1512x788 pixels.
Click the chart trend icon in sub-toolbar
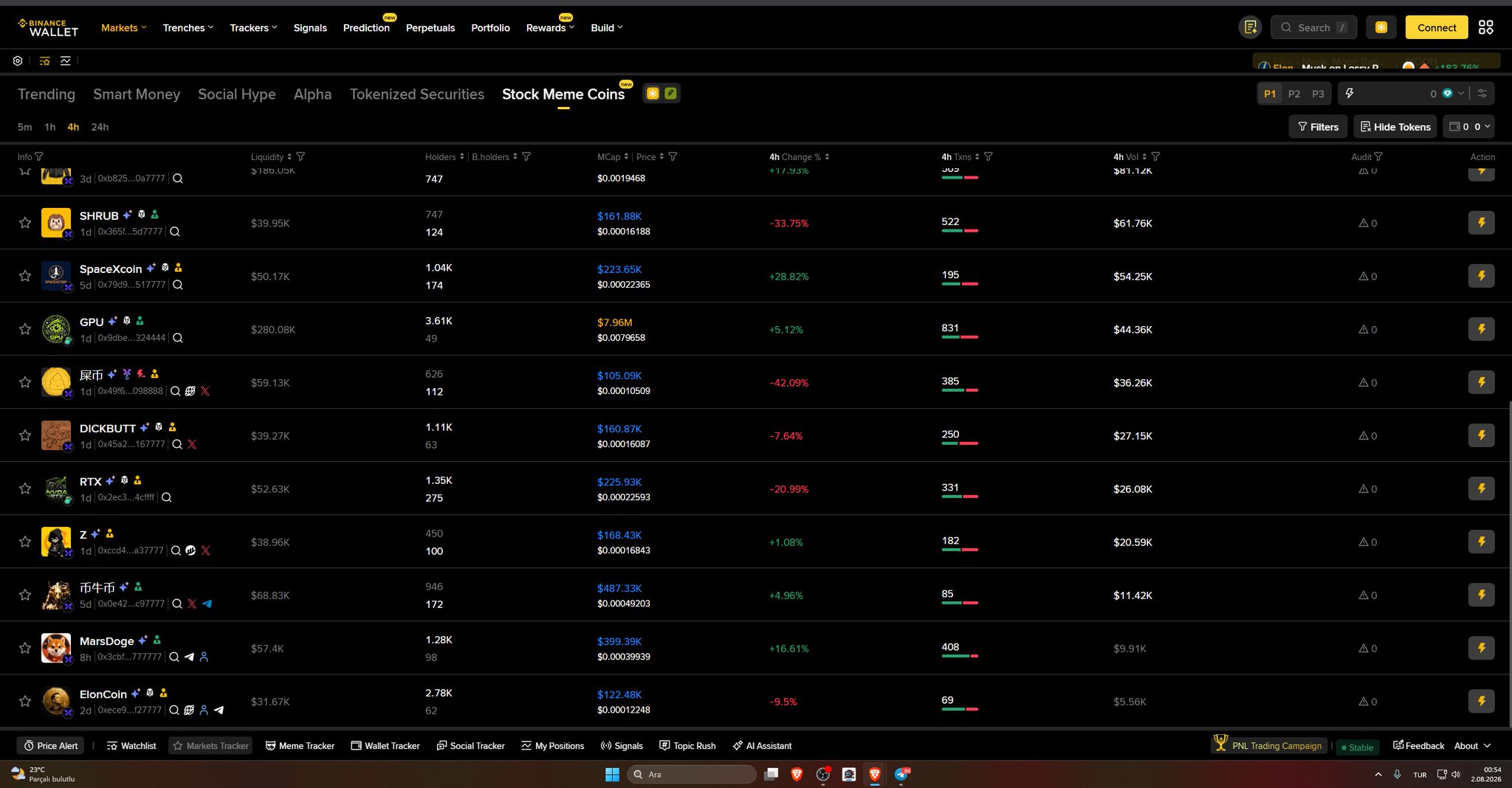tap(66, 61)
